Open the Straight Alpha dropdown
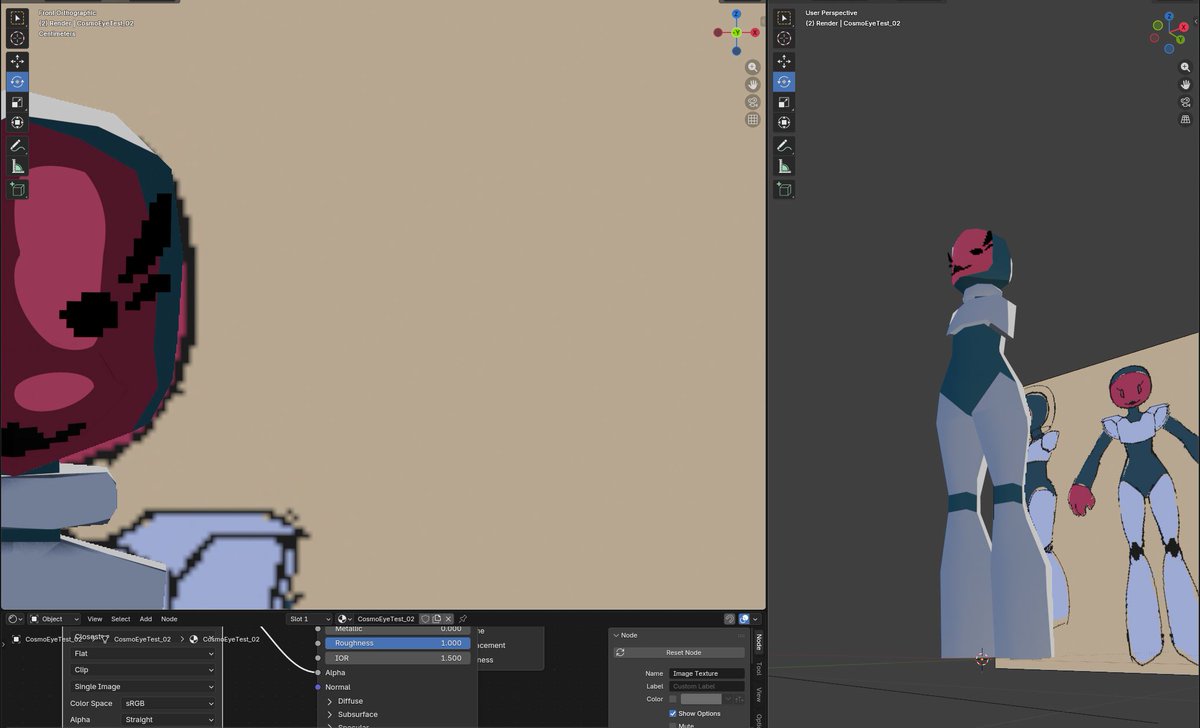The height and width of the screenshot is (728, 1200). (168, 720)
